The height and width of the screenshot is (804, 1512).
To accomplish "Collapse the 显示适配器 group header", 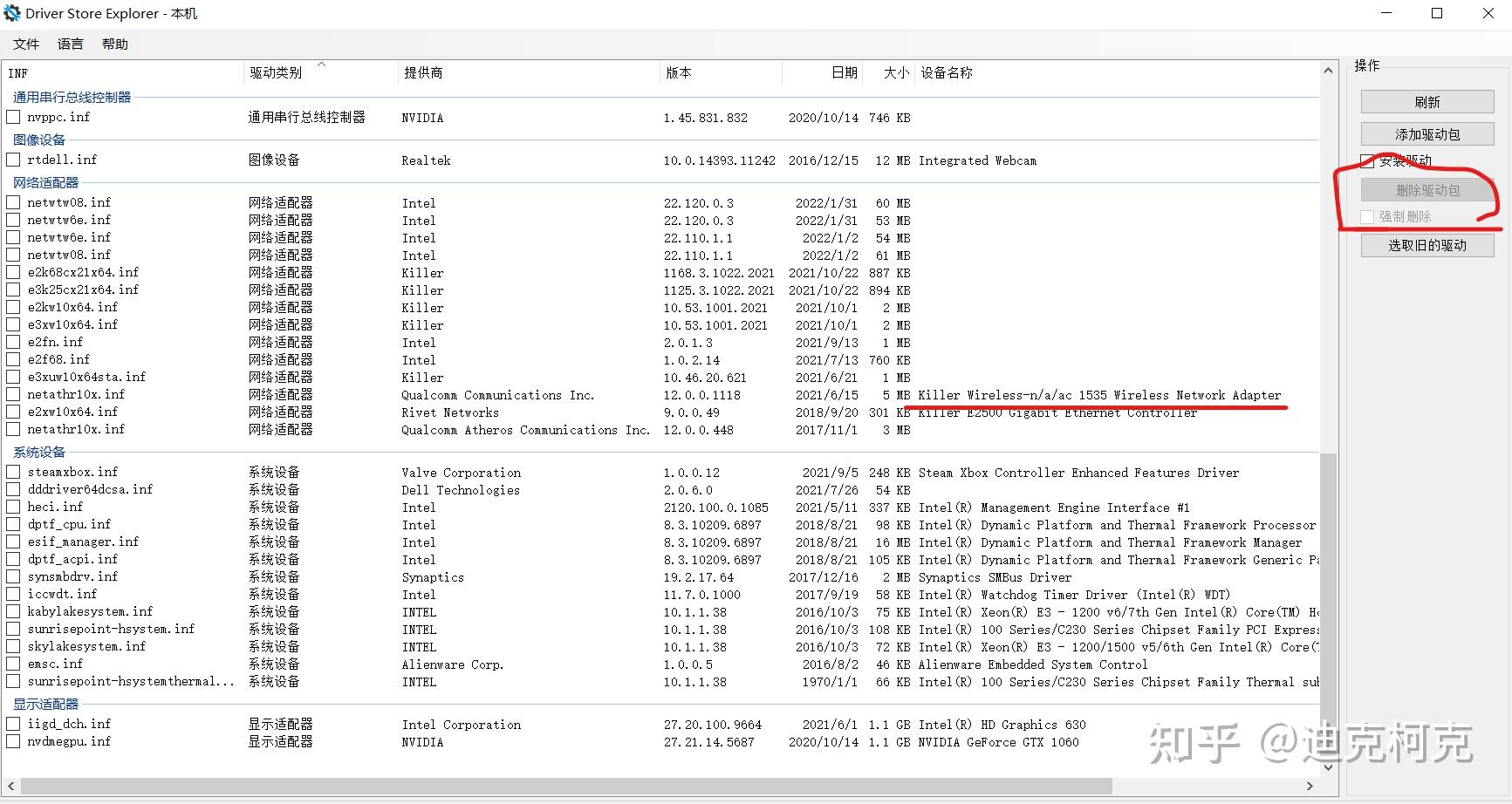I will (45, 704).
